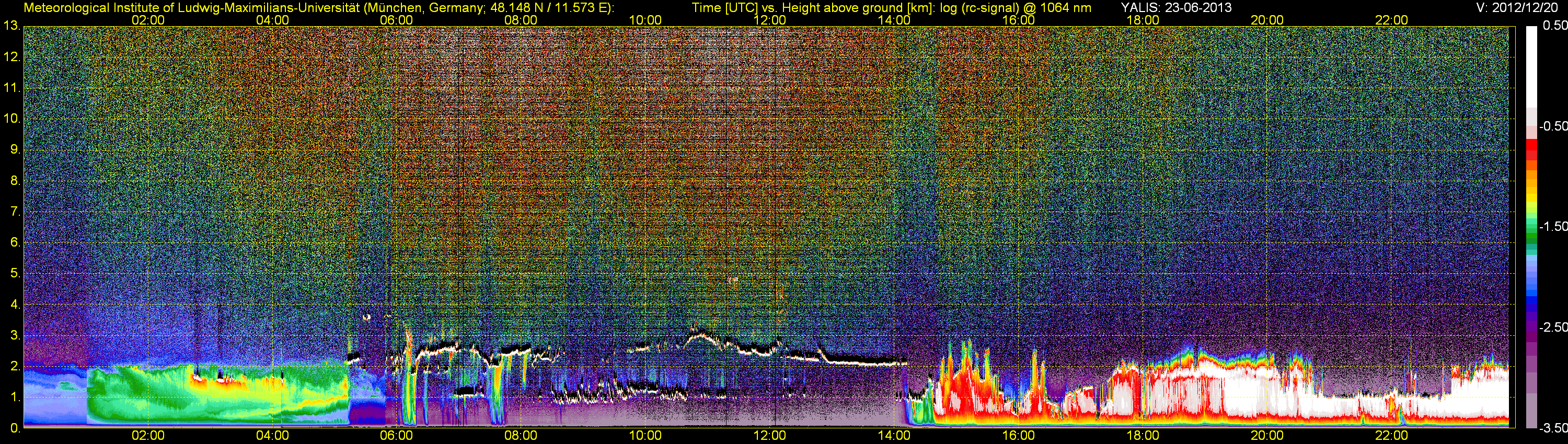Image resolution: width=1568 pixels, height=444 pixels.
Task: Click the -3.50 color scale value
Action: (1552, 428)
